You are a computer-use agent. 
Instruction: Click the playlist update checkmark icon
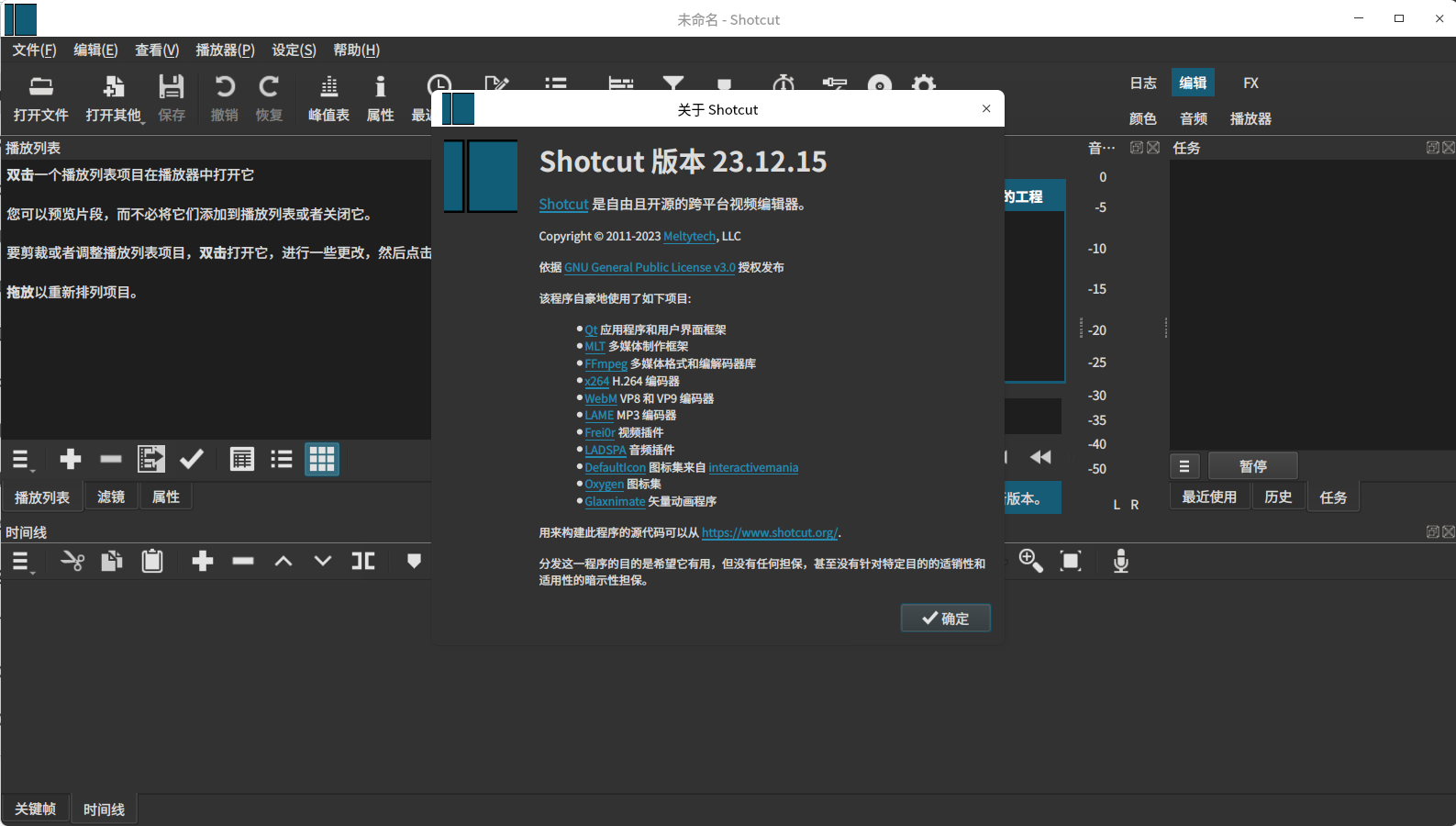(192, 459)
